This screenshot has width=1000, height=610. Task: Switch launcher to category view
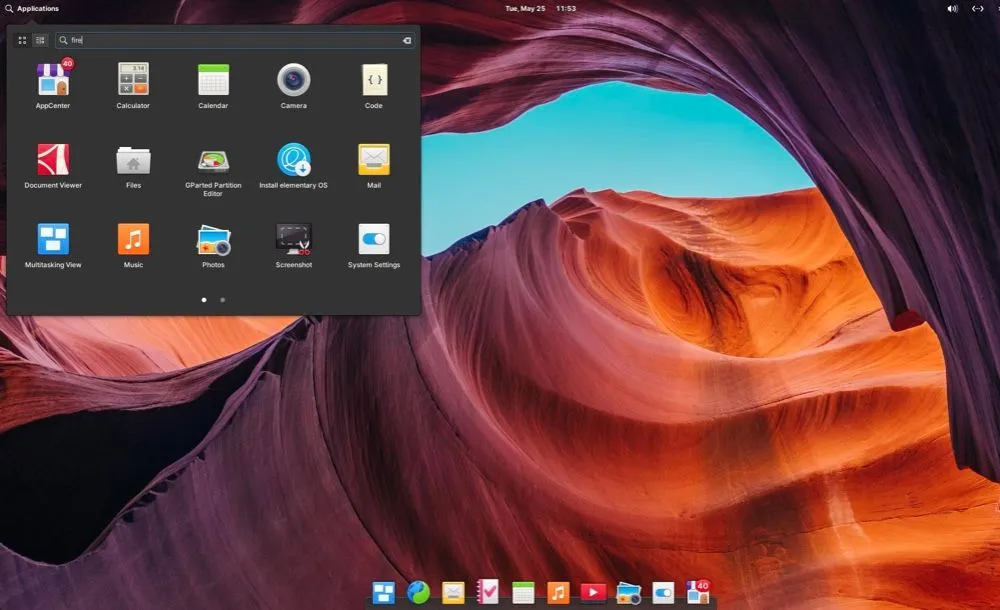coord(40,40)
